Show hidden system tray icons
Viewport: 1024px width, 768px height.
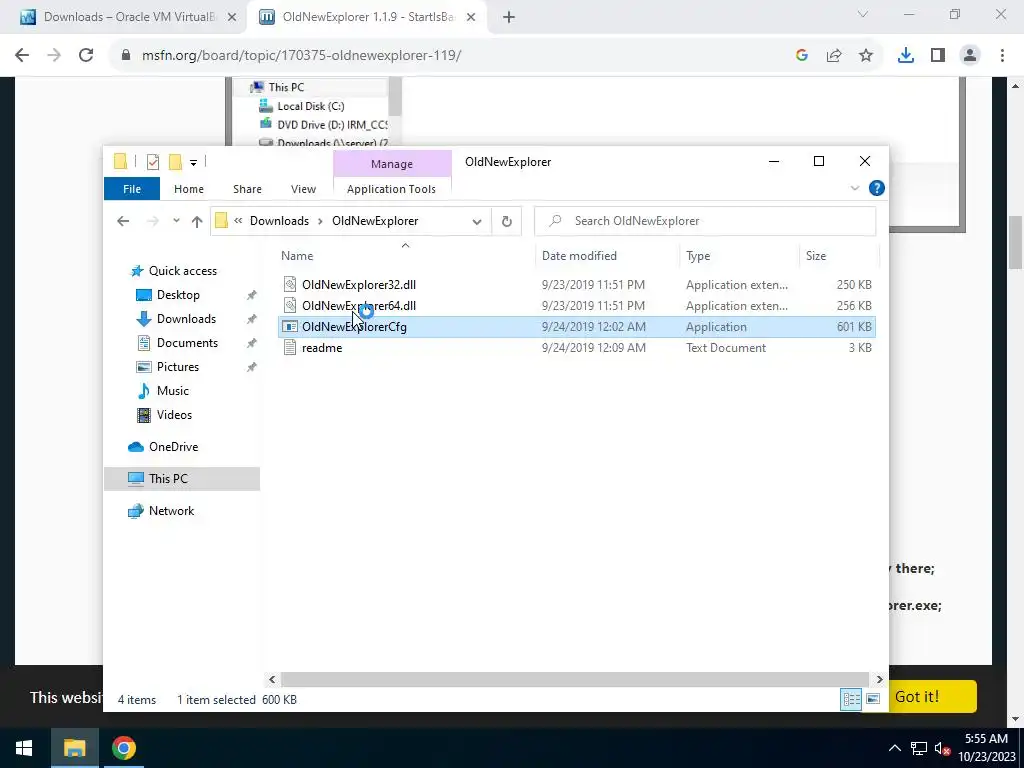[x=895, y=748]
